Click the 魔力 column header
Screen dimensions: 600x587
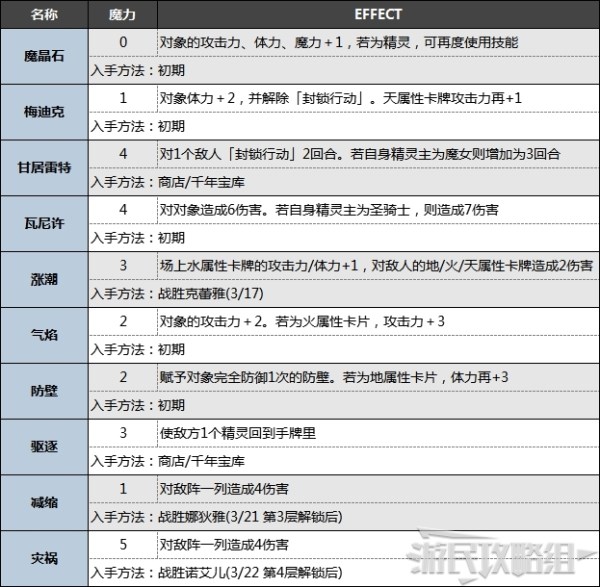coord(123,16)
